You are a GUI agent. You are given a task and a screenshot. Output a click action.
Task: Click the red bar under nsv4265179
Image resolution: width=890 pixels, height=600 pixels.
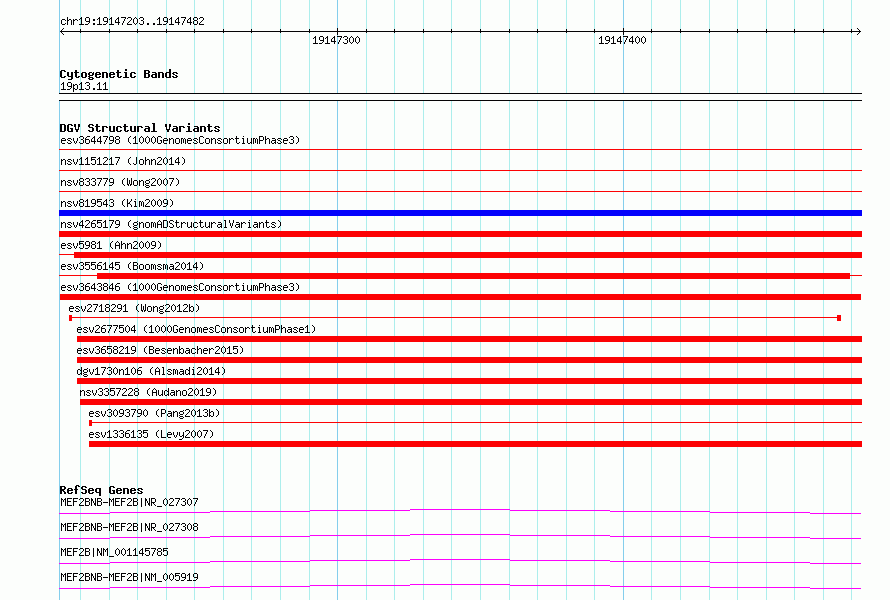pyautogui.click(x=460, y=234)
